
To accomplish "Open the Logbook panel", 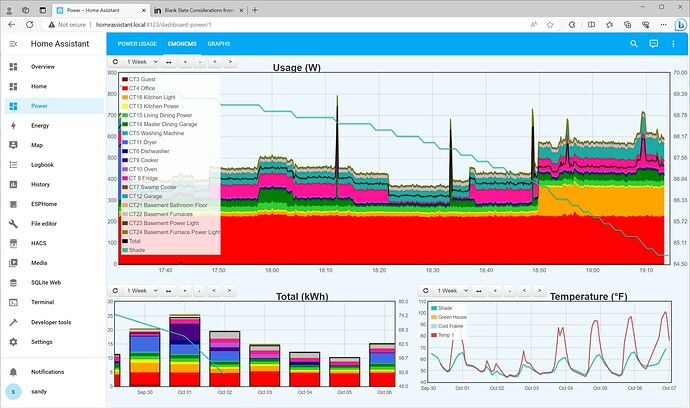I will coord(54,165).
